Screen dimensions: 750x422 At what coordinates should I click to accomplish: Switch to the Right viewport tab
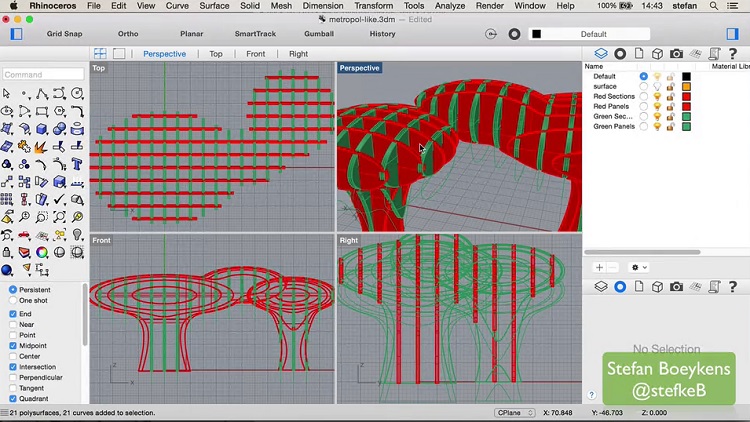(x=298, y=54)
